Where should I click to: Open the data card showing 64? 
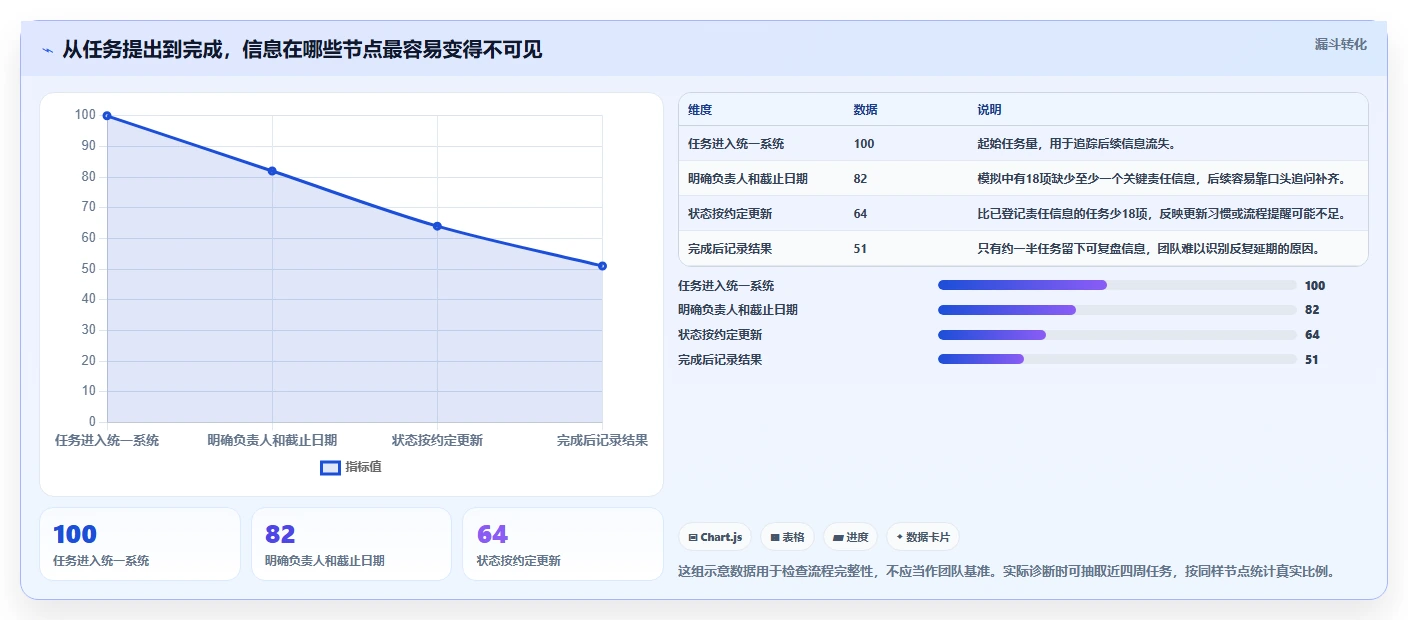pyautogui.click(x=563, y=544)
